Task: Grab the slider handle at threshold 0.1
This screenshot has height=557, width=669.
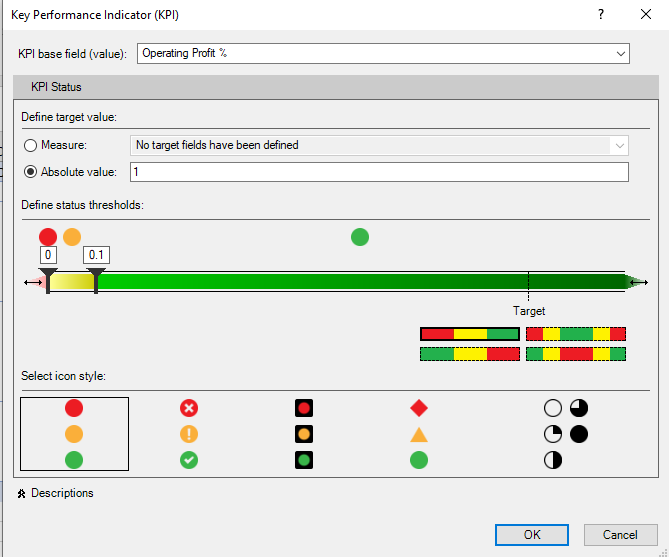Action: 96,280
